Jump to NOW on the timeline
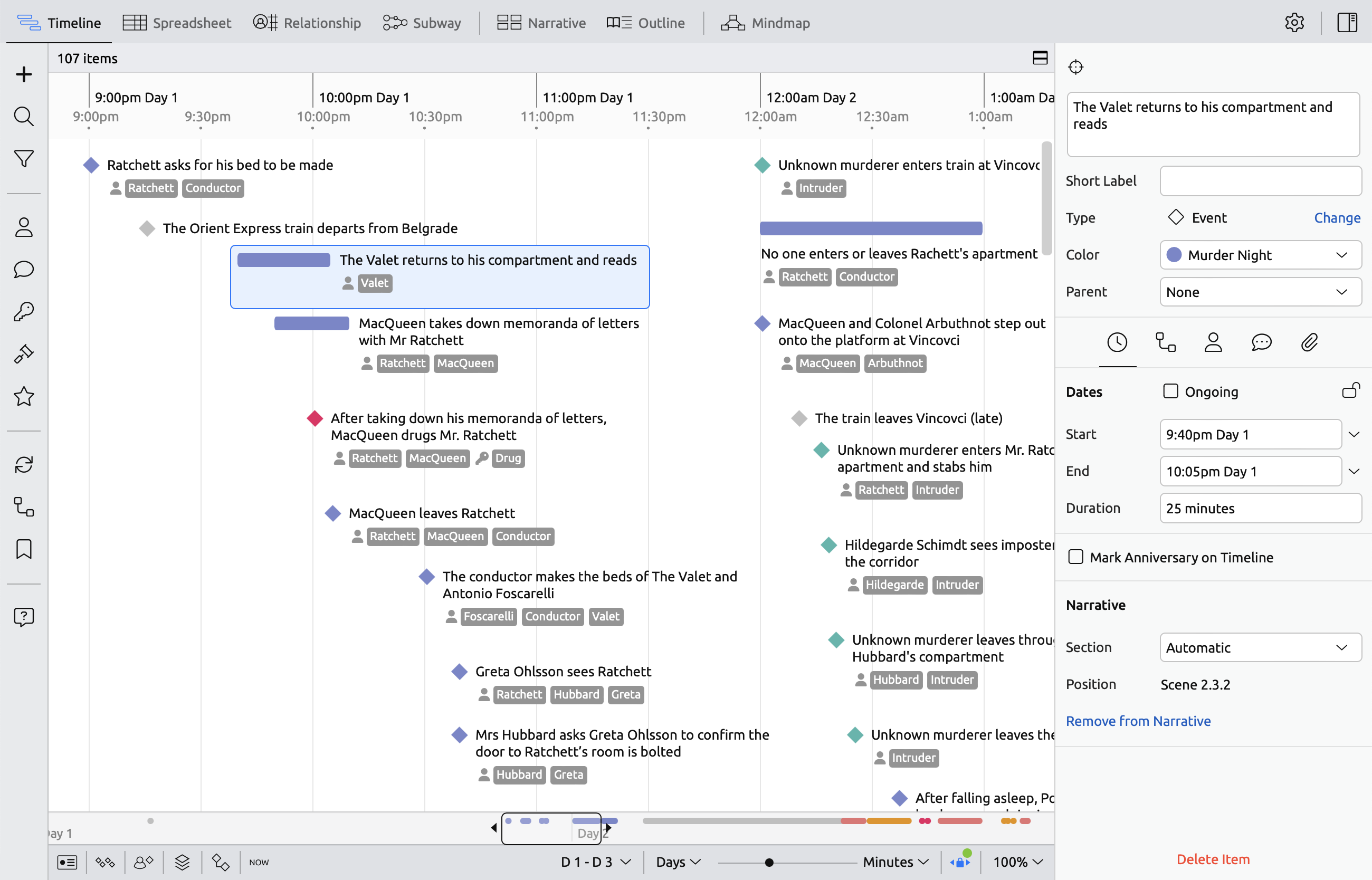 pyautogui.click(x=258, y=862)
